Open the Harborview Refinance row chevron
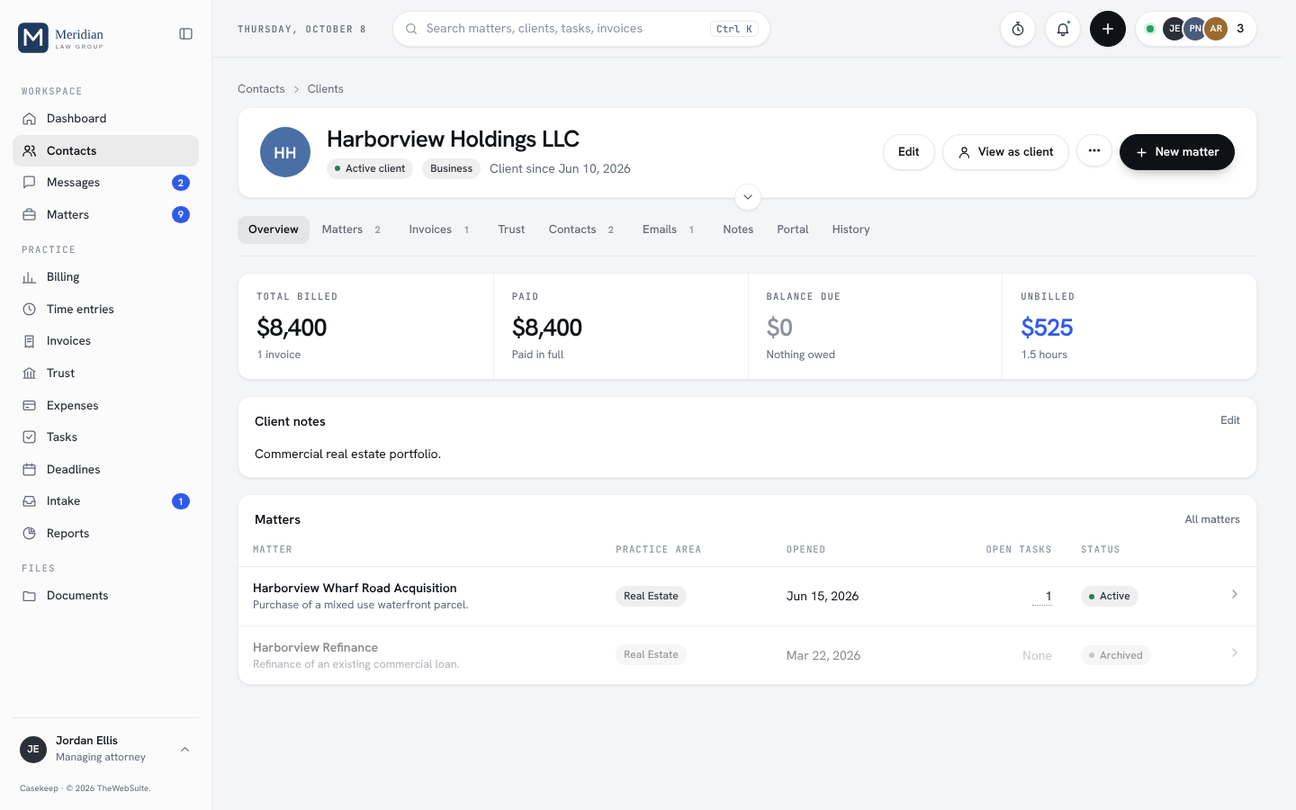Viewport: 1296px width, 810px height. click(x=1234, y=654)
